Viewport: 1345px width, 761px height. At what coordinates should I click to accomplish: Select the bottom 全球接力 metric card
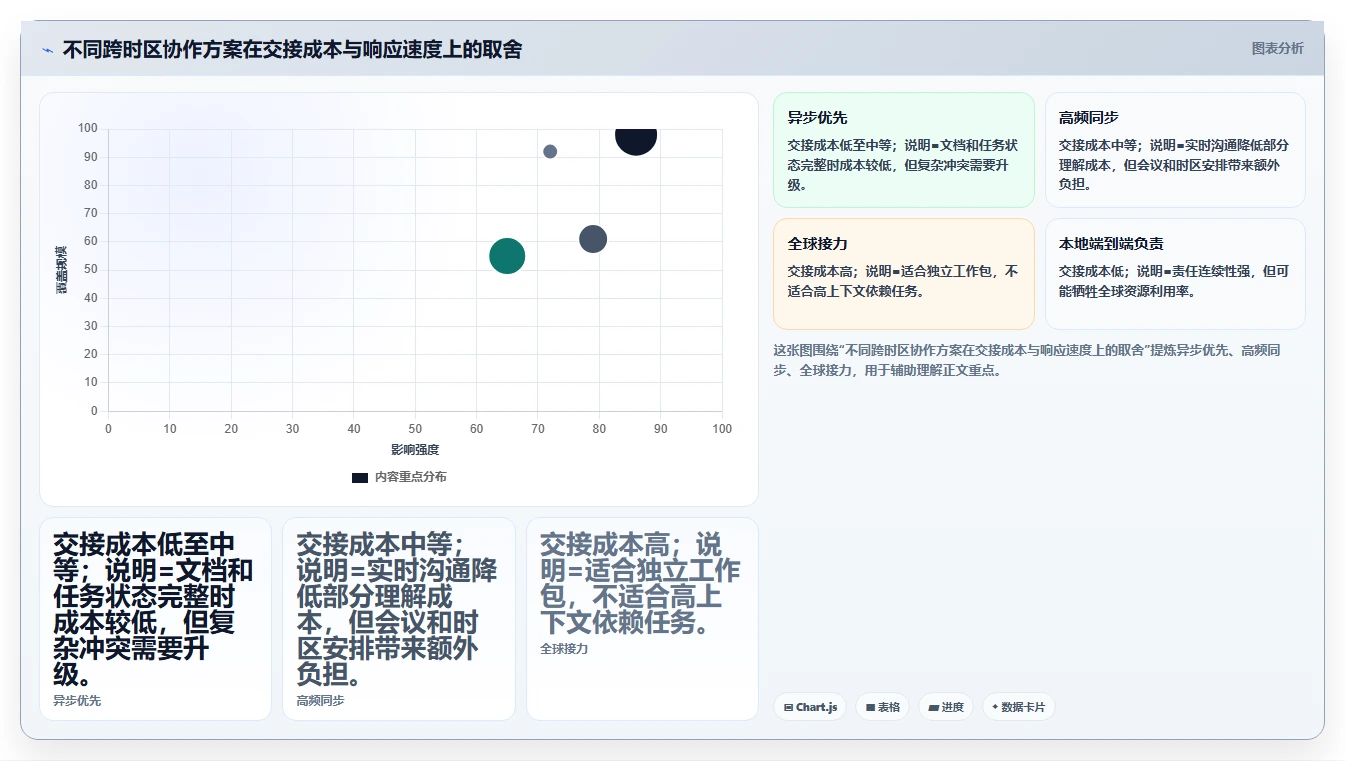coord(642,618)
